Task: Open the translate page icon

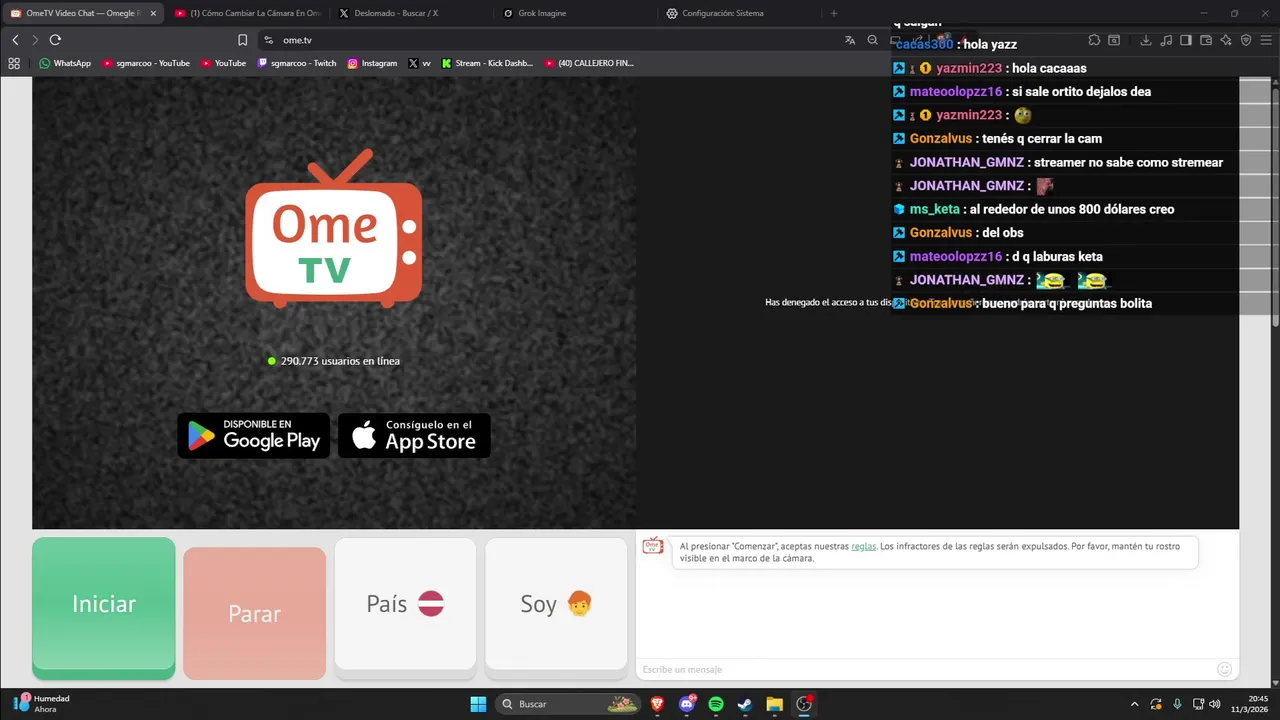Action: pos(850,40)
